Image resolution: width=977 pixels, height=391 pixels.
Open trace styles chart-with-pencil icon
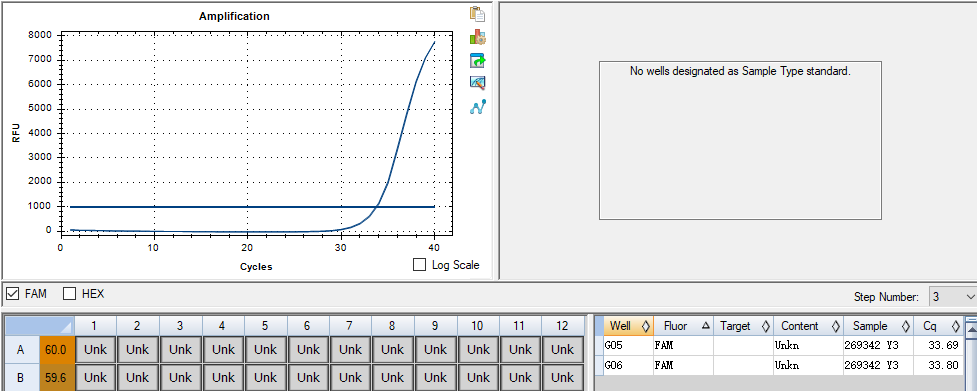coord(478,83)
